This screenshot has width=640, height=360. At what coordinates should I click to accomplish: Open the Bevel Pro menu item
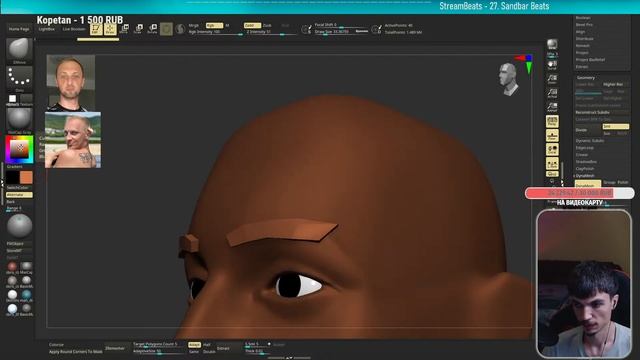pos(584,25)
